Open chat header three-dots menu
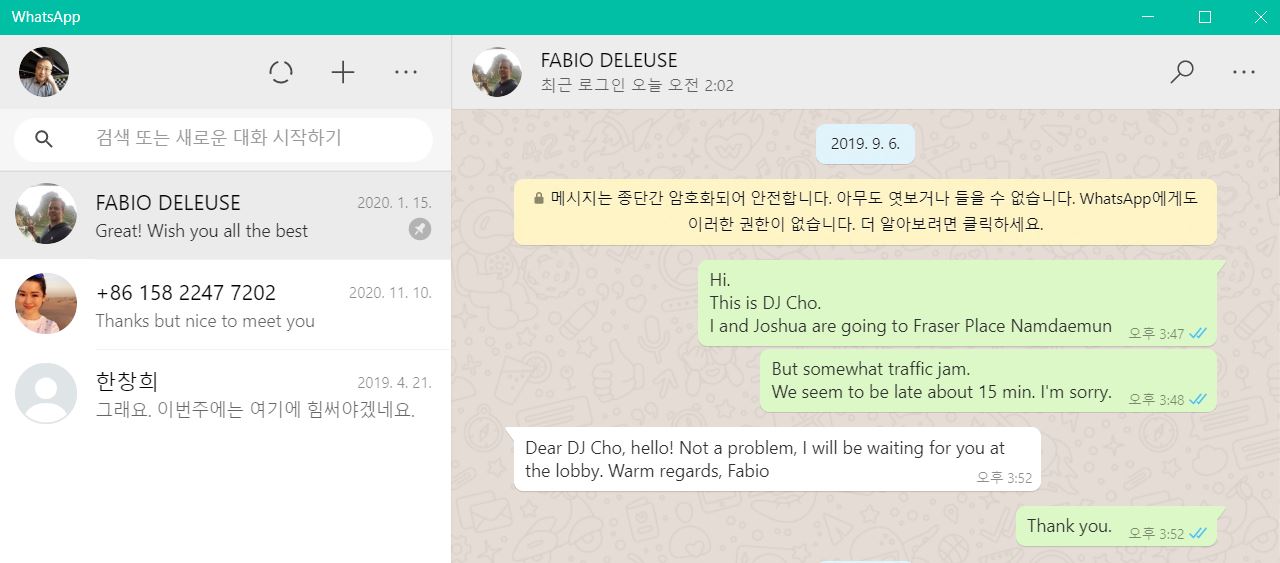Screen dimensions: 1280x563 tap(1244, 72)
